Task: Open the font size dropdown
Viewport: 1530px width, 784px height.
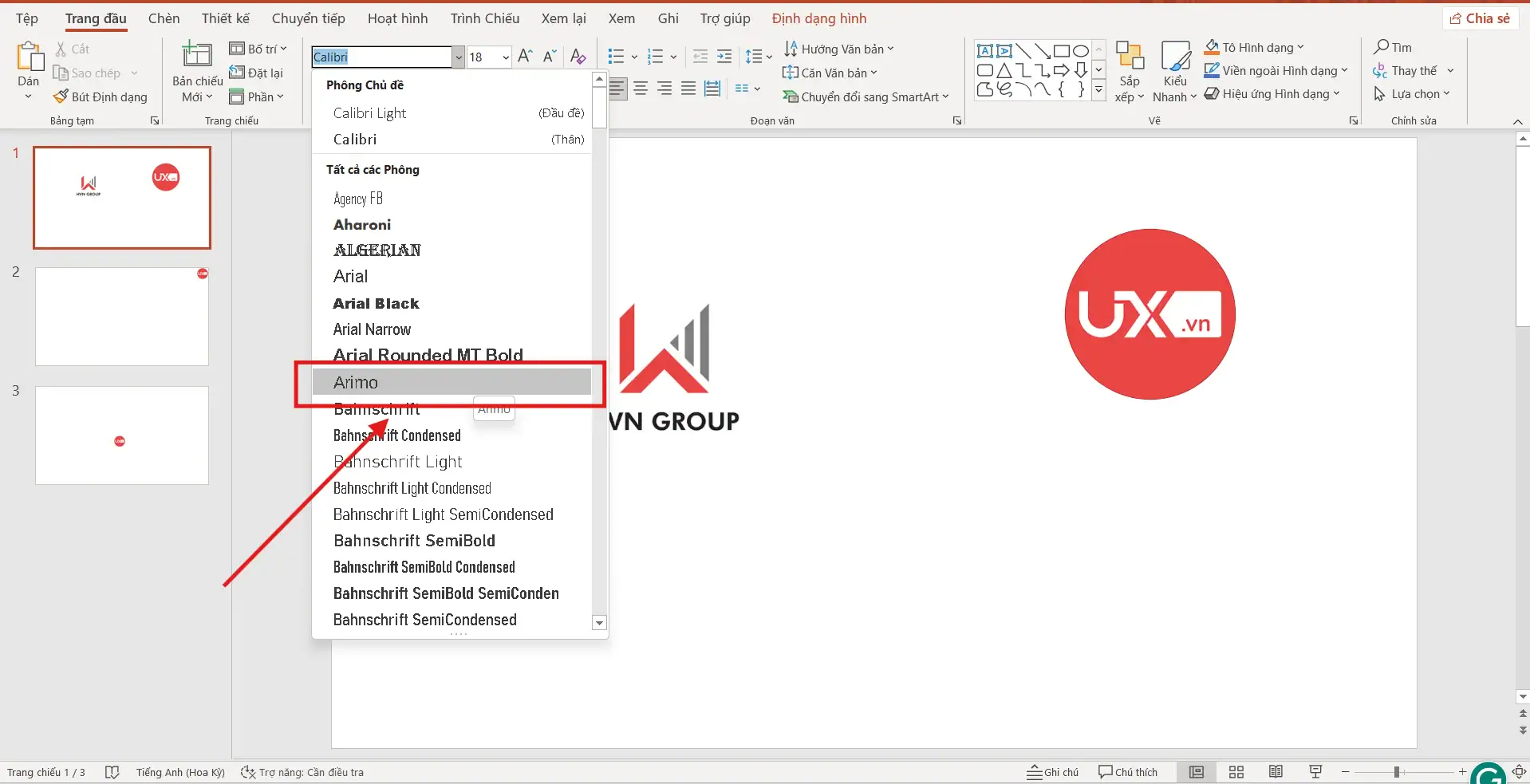Action: pyautogui.click(x=506, y=57)
